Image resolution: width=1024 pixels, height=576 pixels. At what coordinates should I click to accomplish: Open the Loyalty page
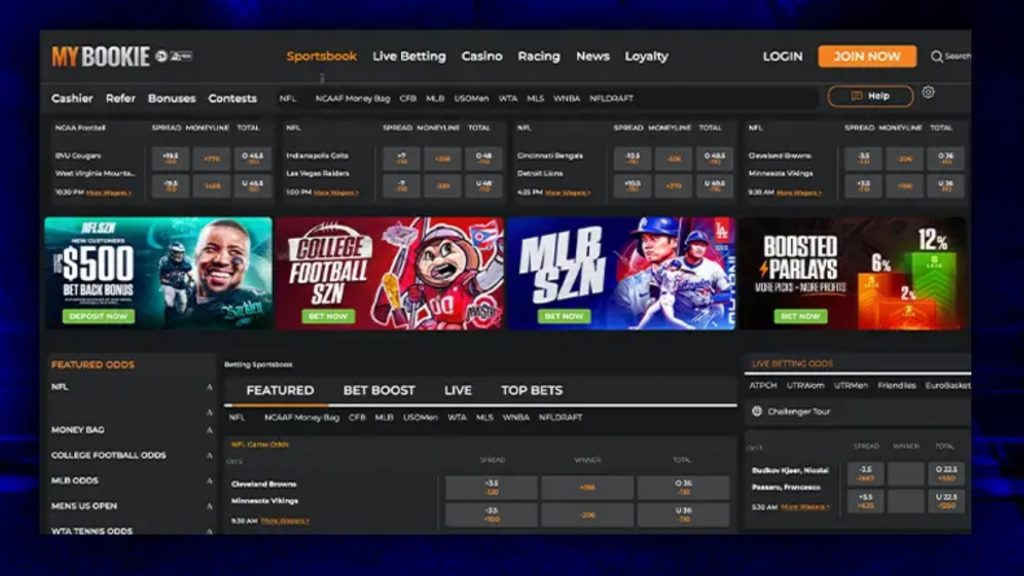click(647, 56)
